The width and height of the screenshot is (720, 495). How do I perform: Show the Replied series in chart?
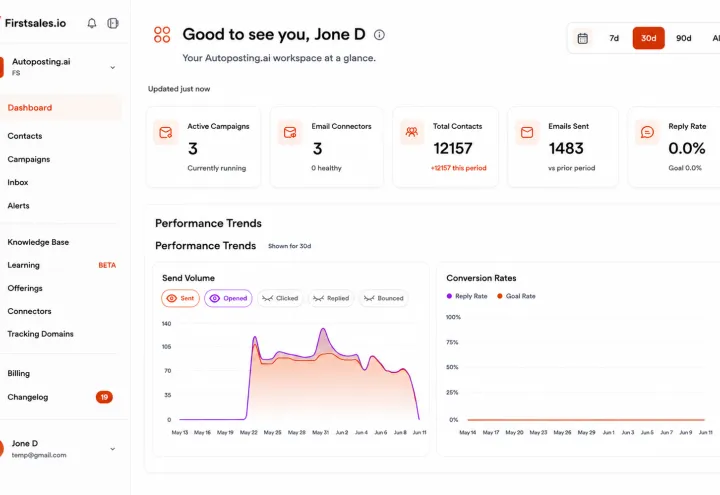[x=331, y=298]
